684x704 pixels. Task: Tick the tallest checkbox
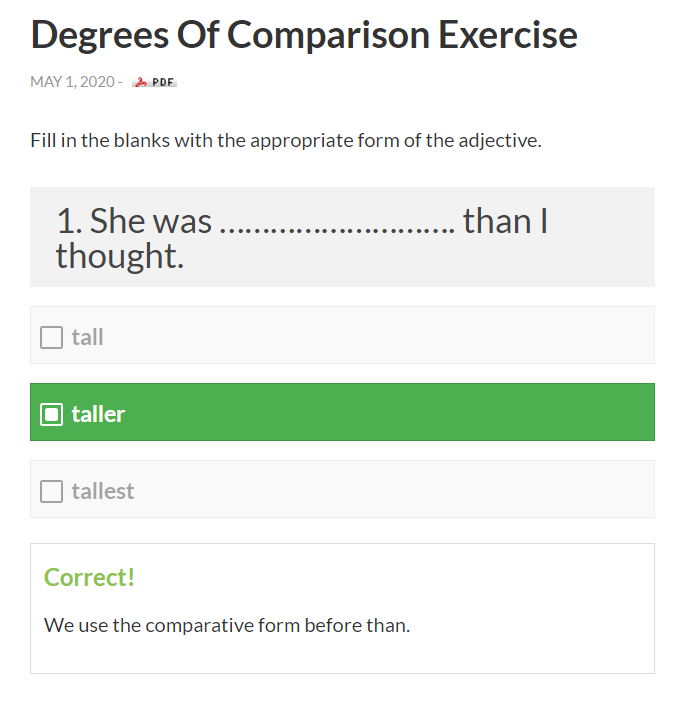pos(51,492)
